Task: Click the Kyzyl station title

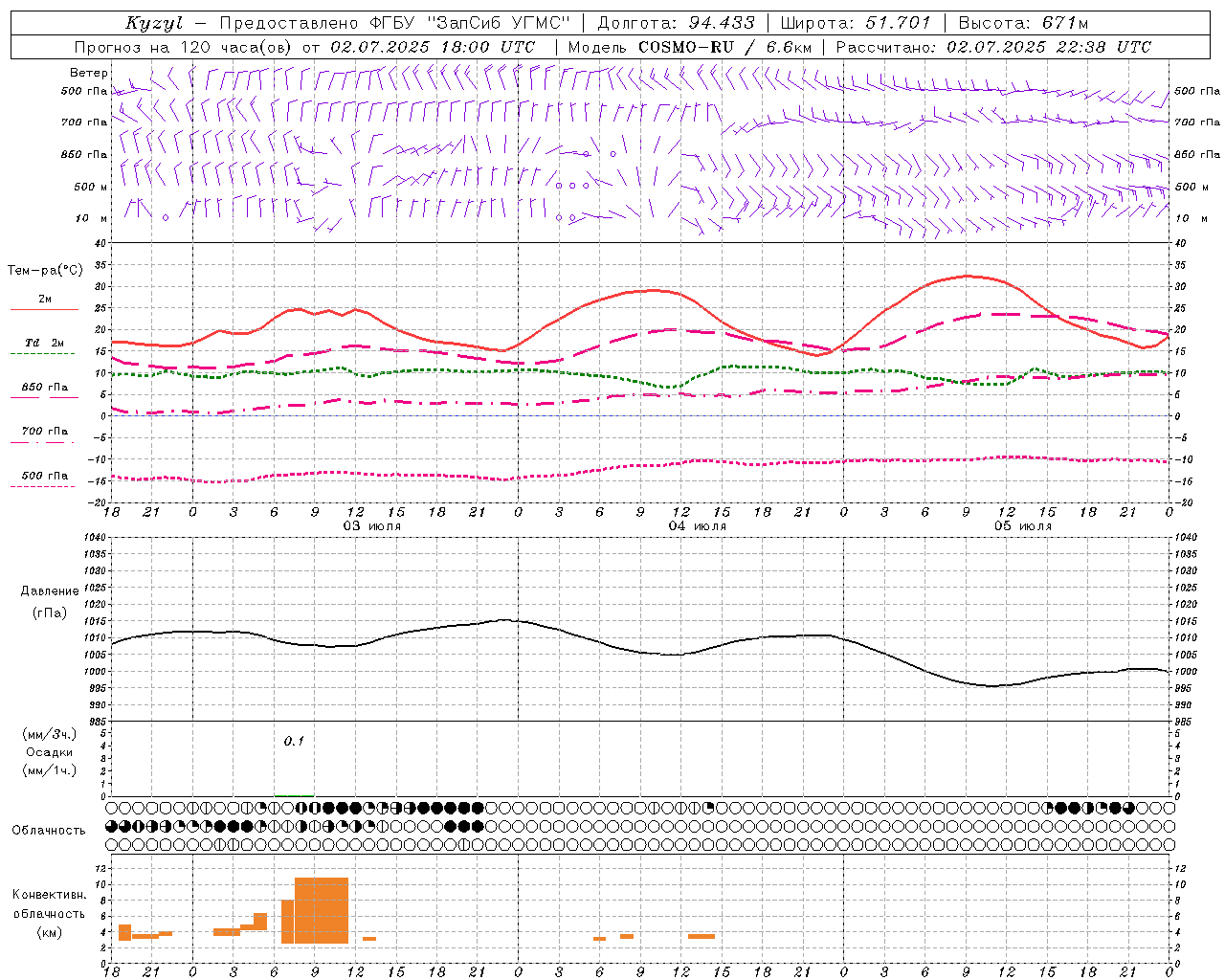Action: coord(154,23)
